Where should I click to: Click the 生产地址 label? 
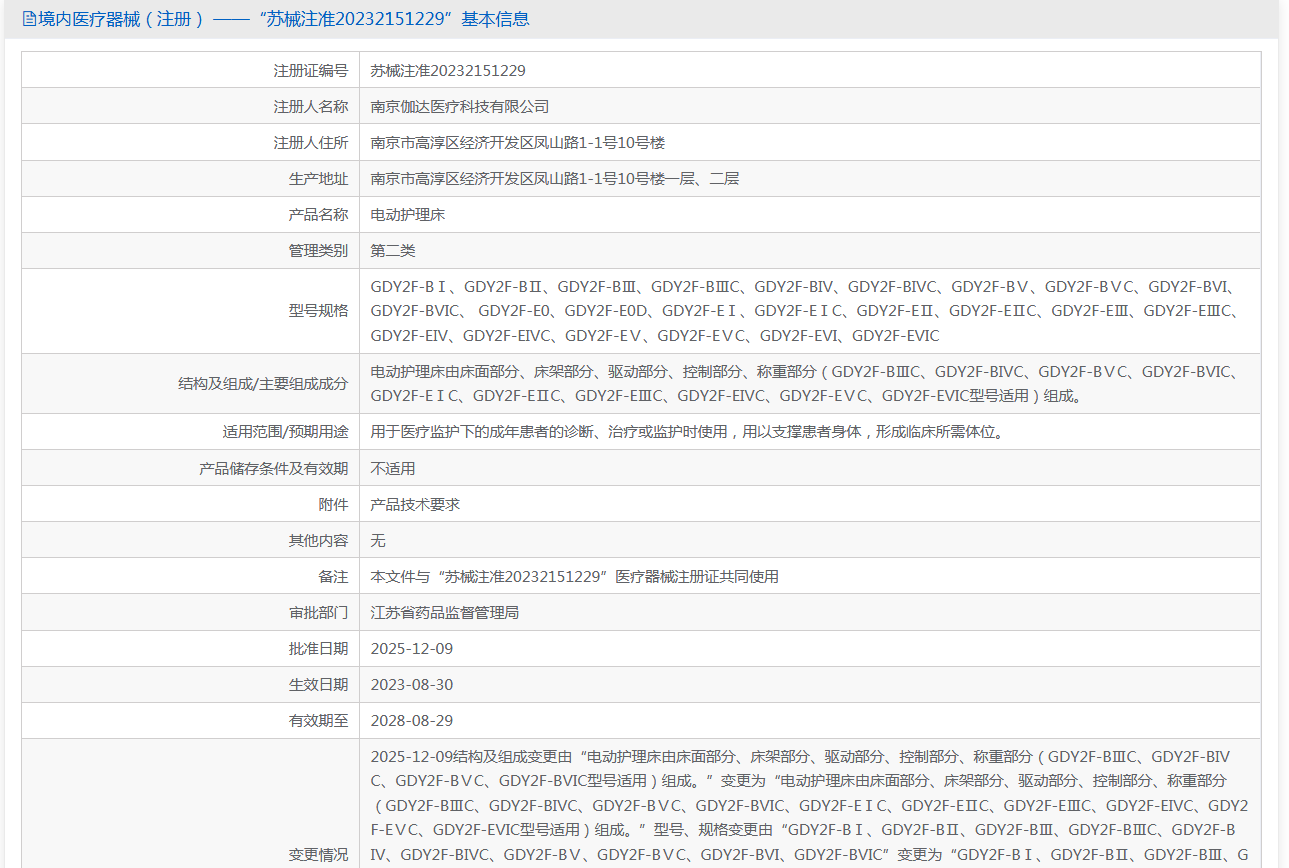319,179
